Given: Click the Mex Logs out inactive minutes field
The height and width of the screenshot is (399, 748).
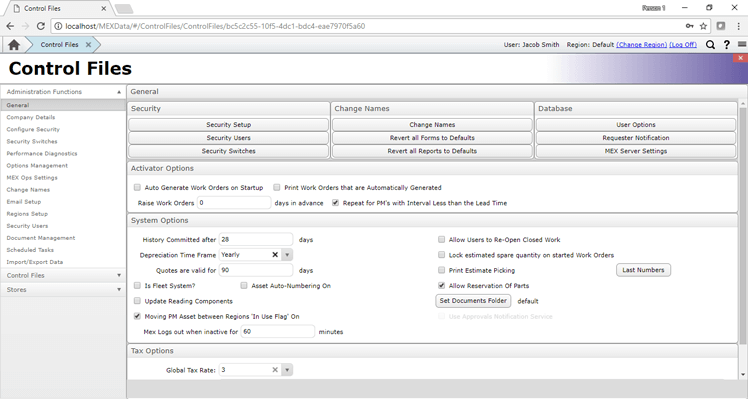Looking at the screenshot, I should point(278,331).
